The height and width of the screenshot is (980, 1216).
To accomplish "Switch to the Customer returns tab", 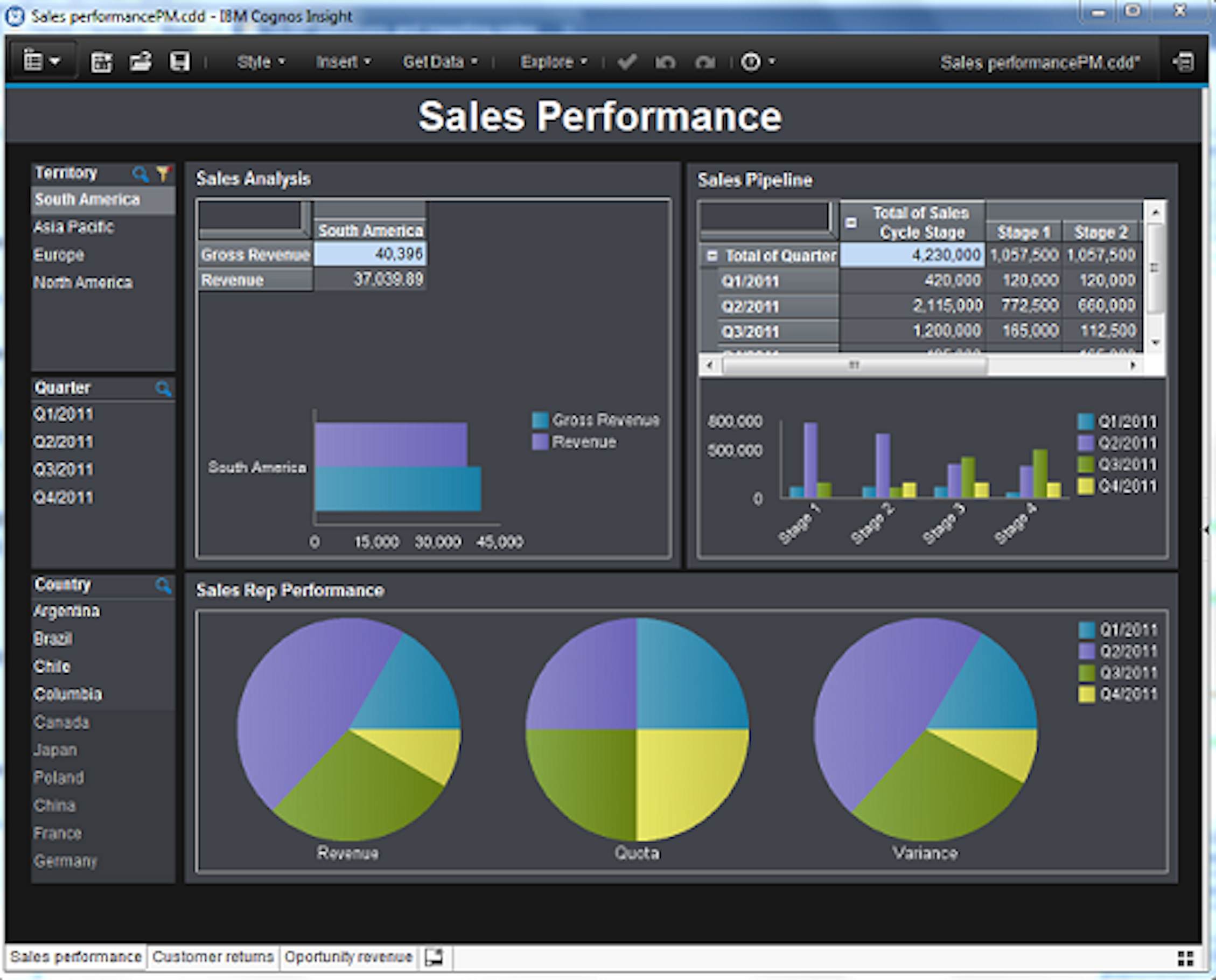I will 213,957.
